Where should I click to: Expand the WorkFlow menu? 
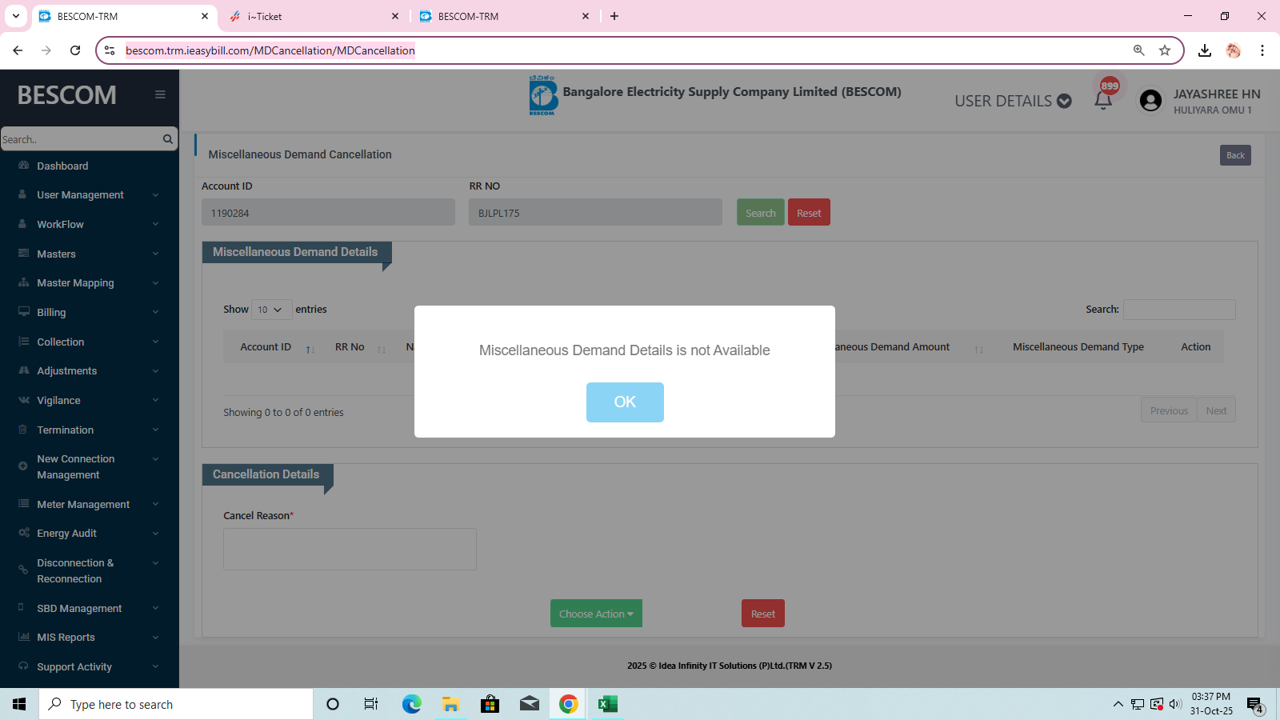(x=89, y=224)
